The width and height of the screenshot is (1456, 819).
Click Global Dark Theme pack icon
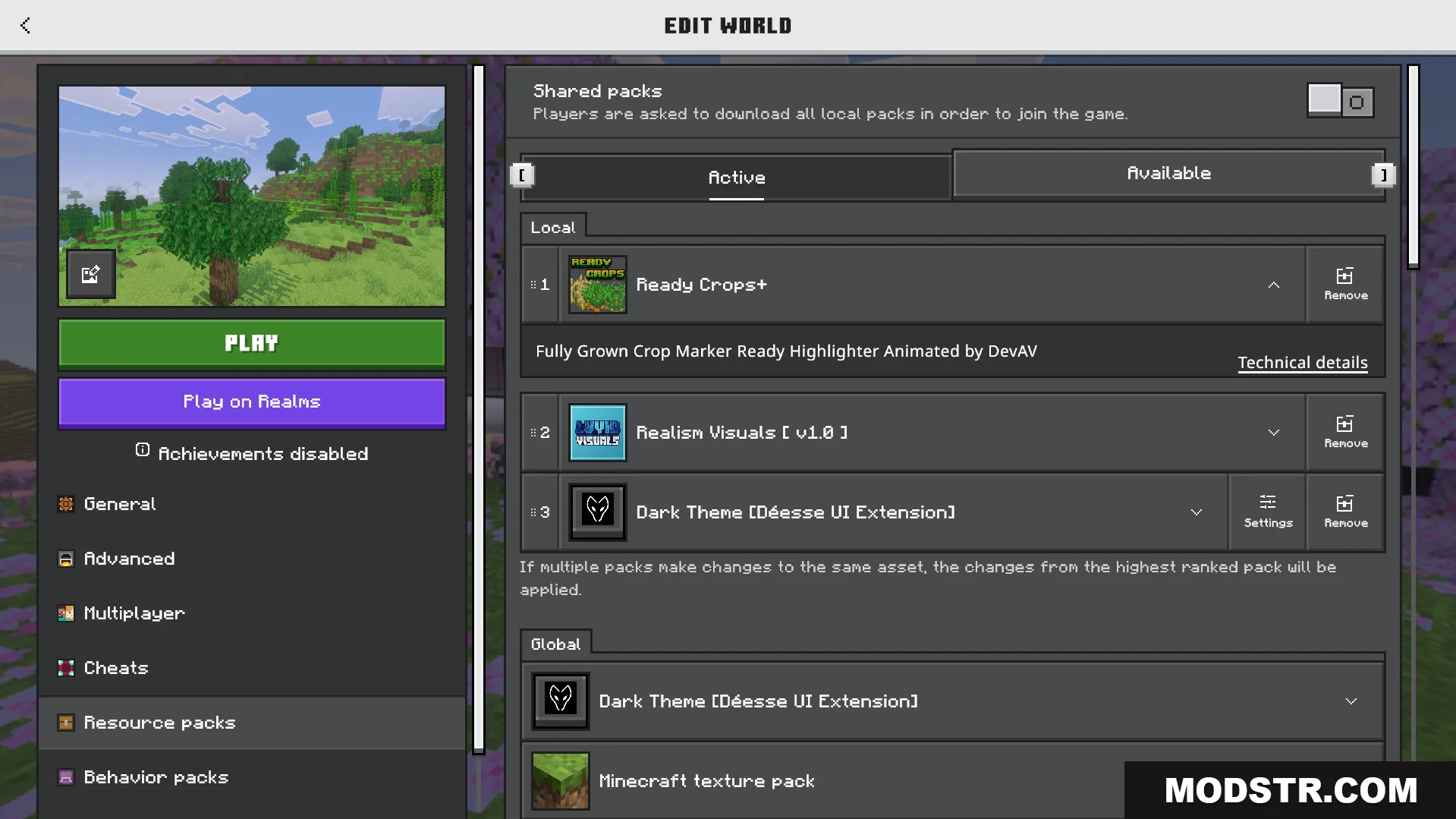[561, 701]
